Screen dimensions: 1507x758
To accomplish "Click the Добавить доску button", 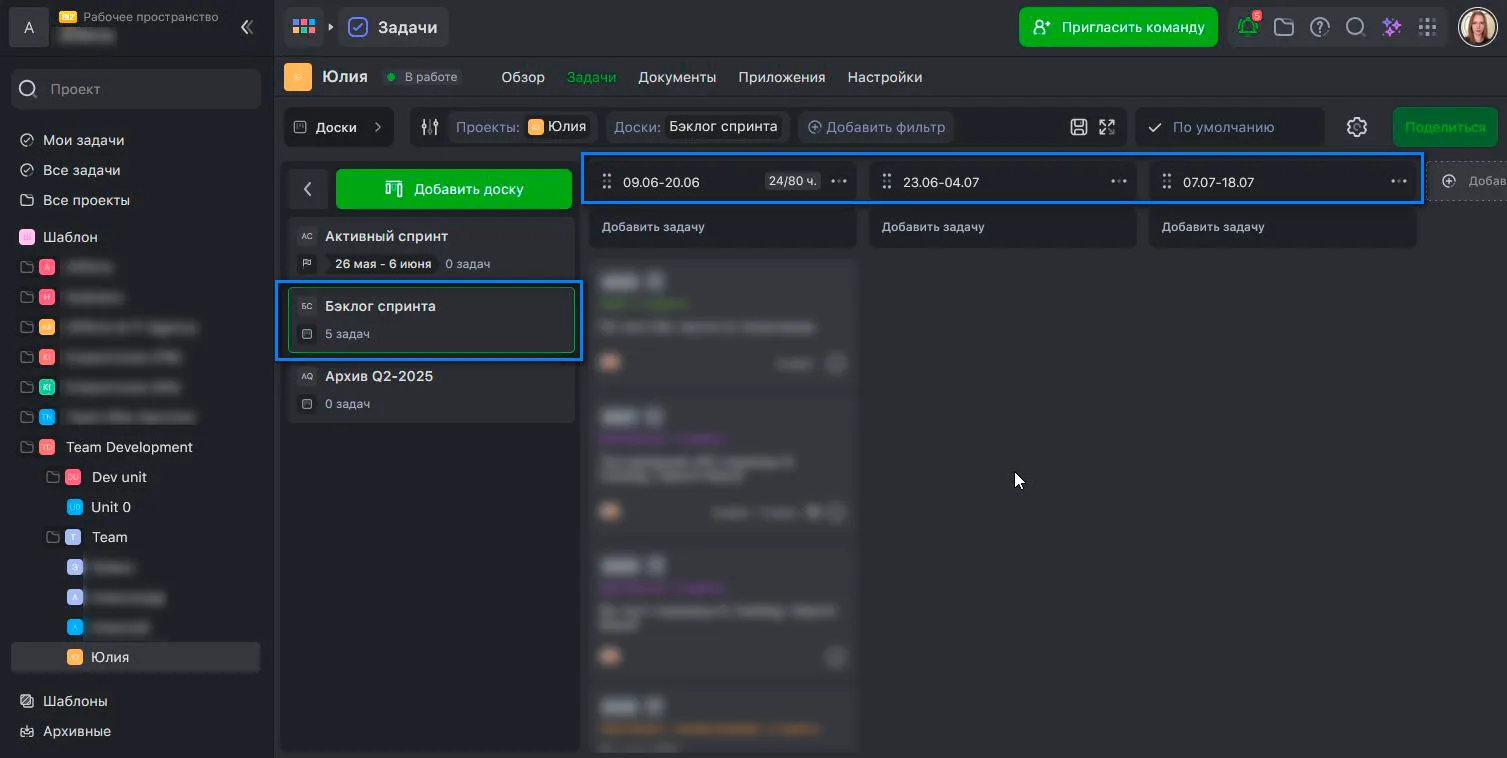I will coord(453,189).
